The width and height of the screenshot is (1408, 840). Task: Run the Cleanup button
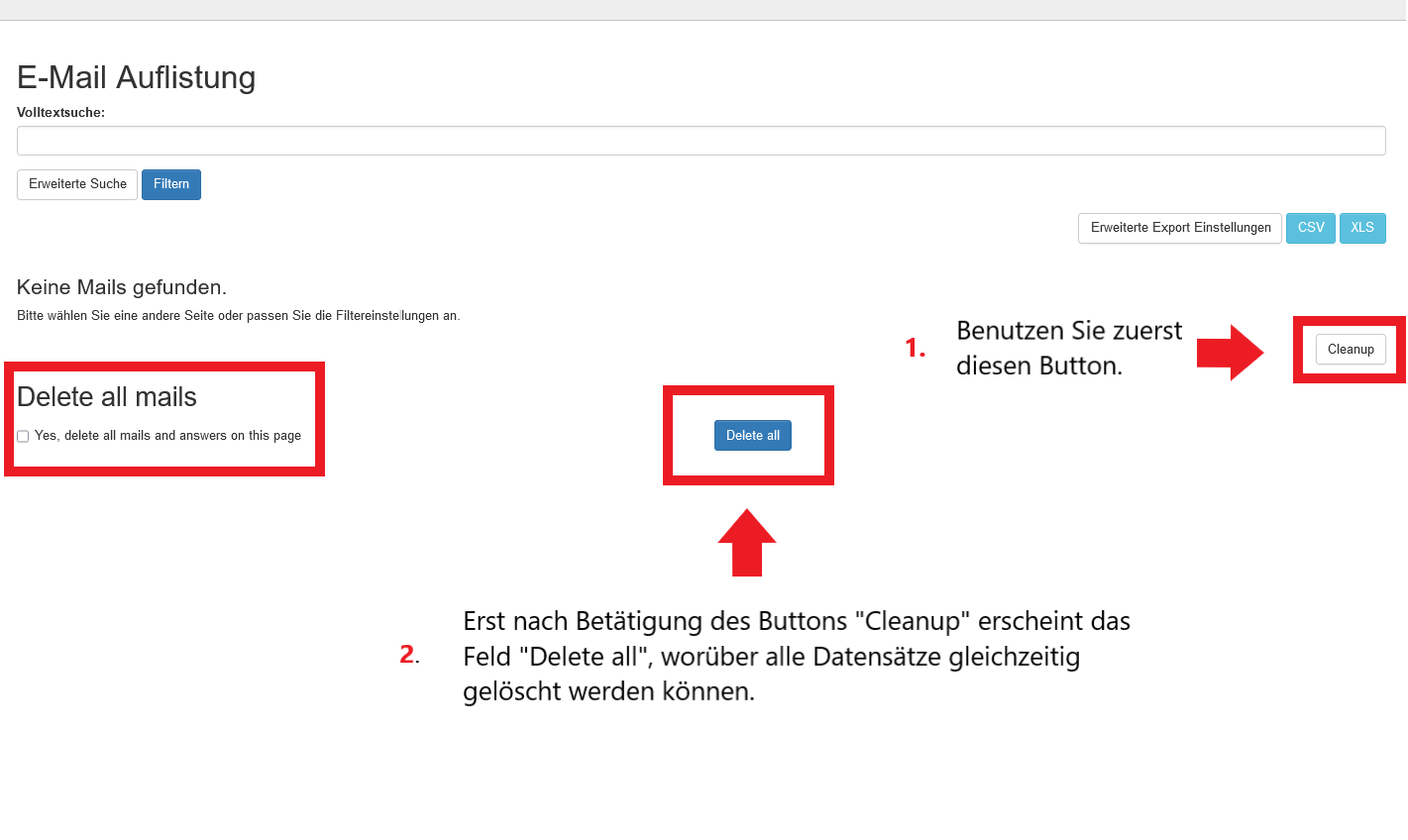pos(1351,349)
